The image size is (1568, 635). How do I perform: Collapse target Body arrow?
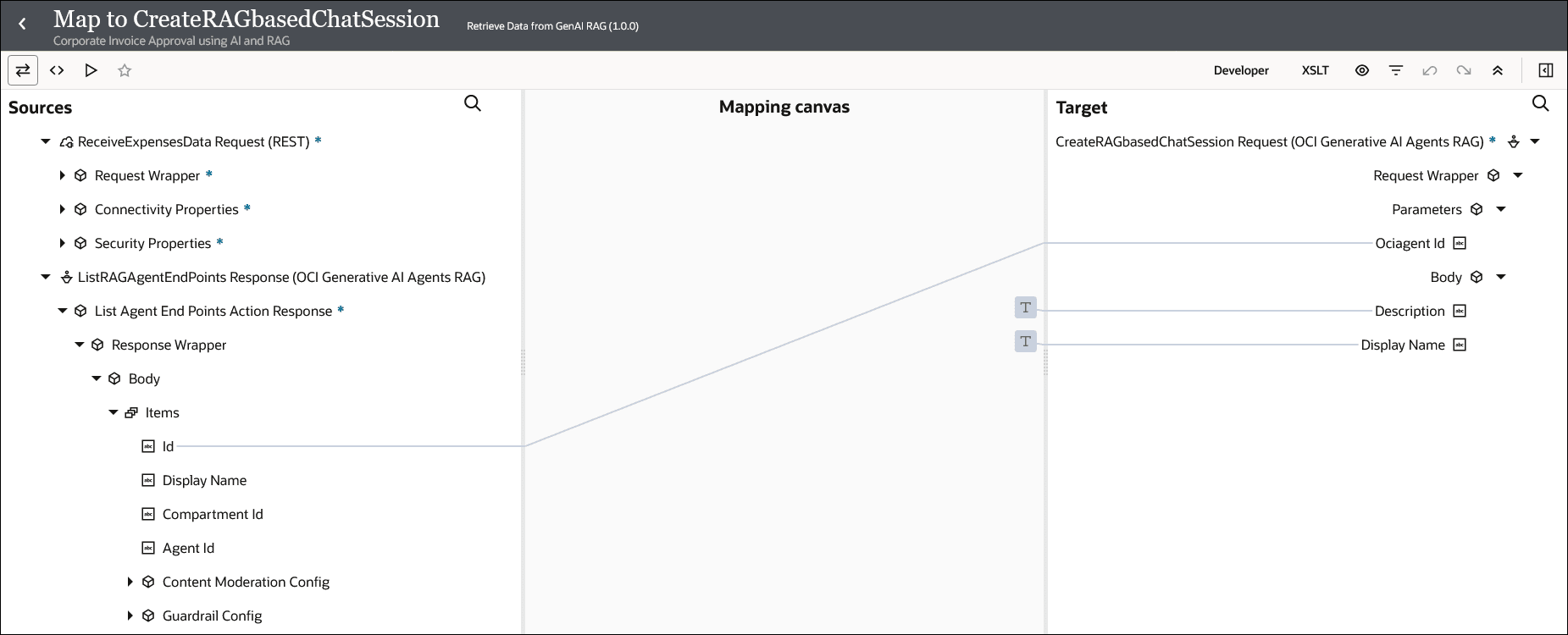pyautogui.click(x=1501, y=277)
